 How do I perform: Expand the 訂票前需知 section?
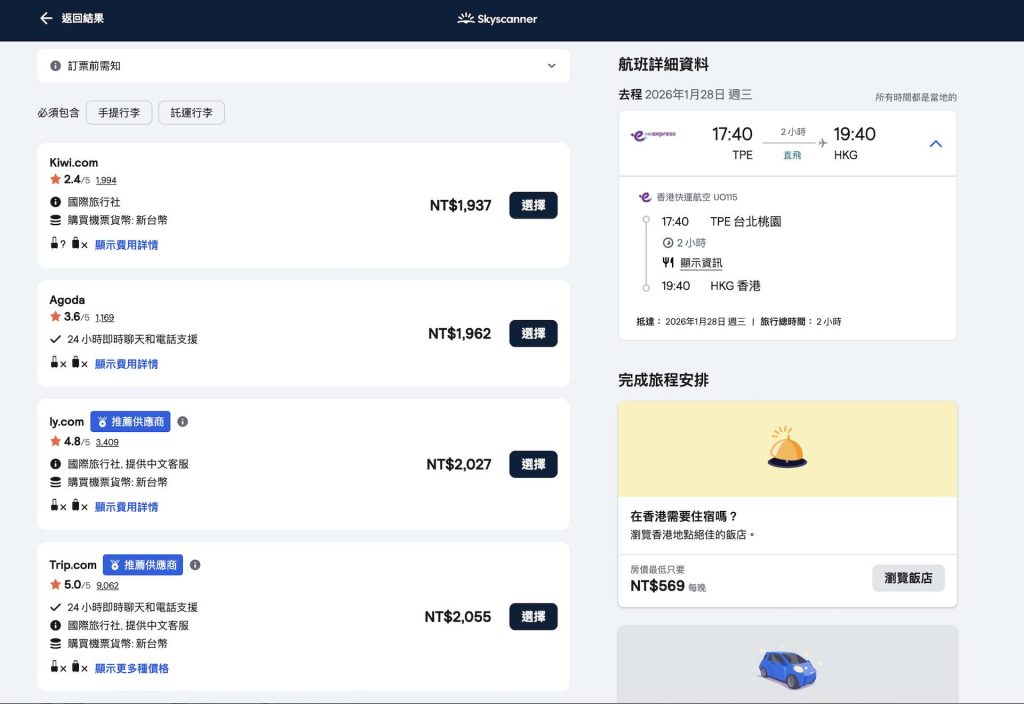point(550,66)
